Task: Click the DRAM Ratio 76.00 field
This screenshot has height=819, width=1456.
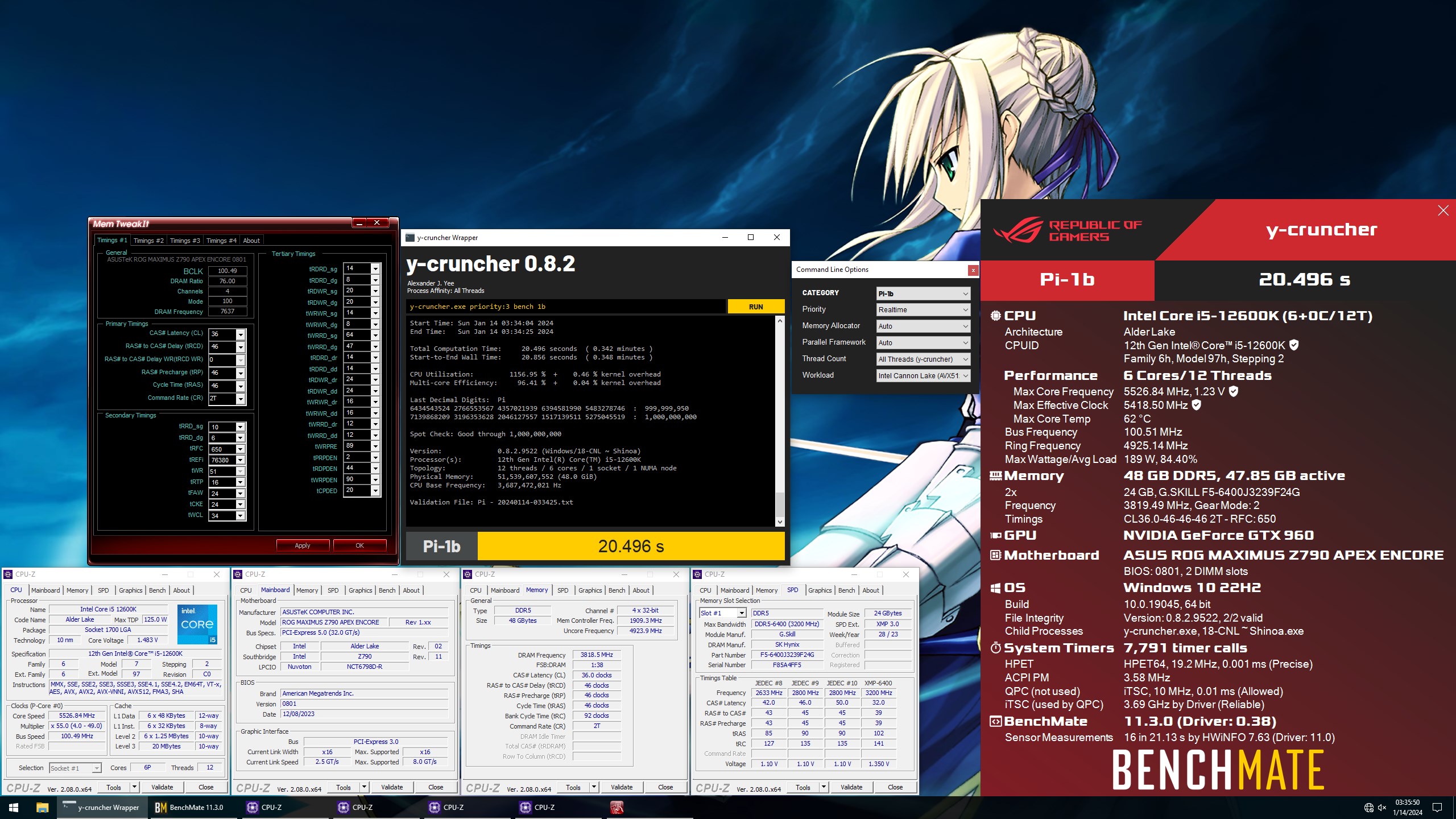Action: click(227, 281)
